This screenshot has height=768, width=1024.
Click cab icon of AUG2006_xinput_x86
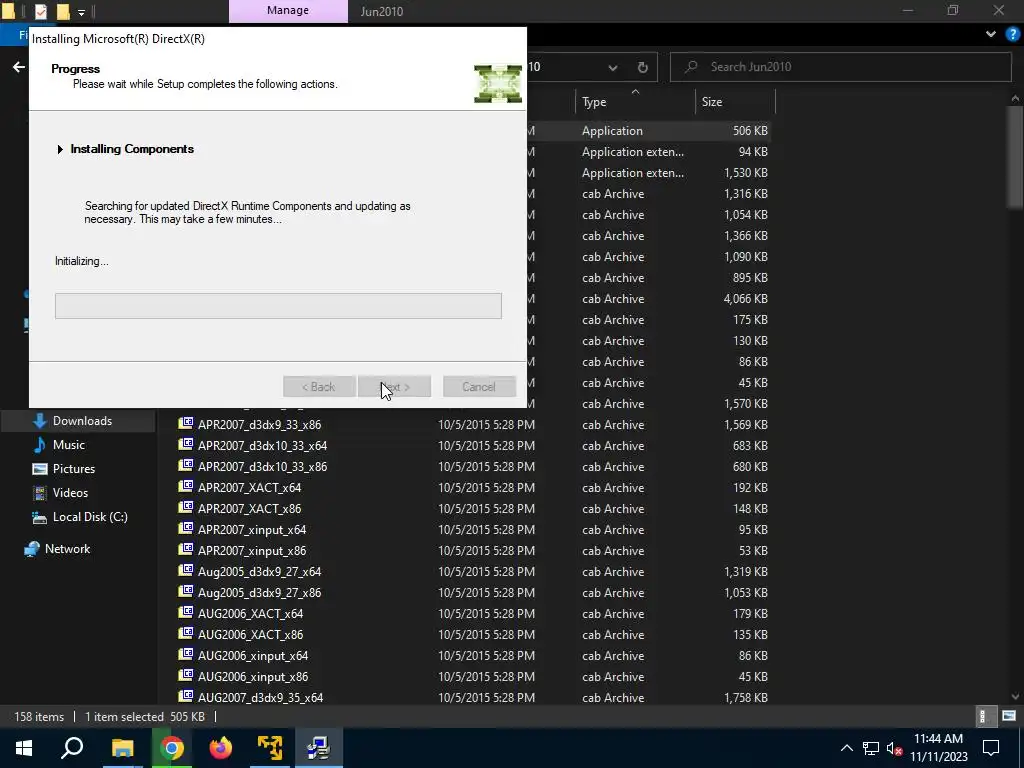[186, 675]
